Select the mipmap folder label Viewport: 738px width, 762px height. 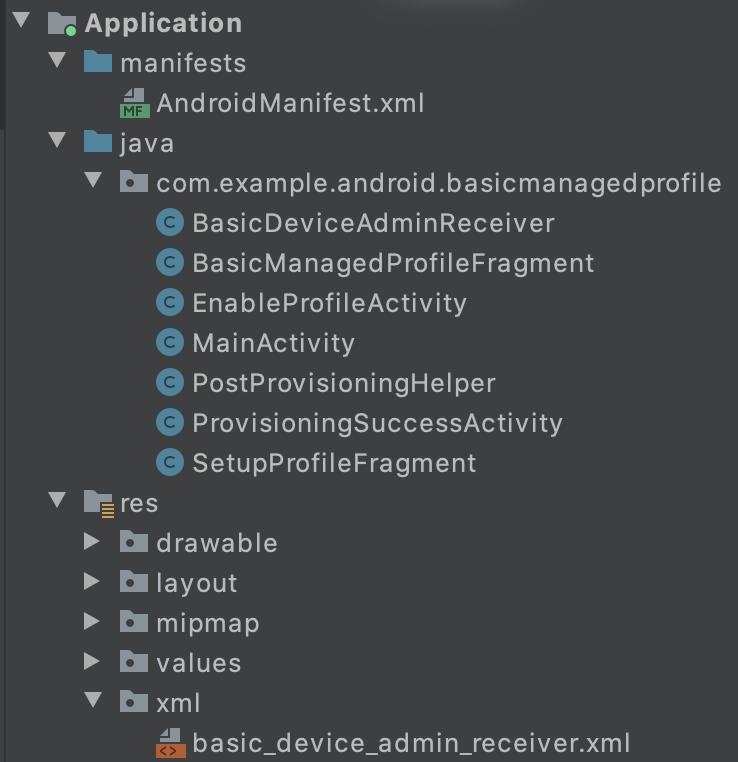tap(208, 623)
